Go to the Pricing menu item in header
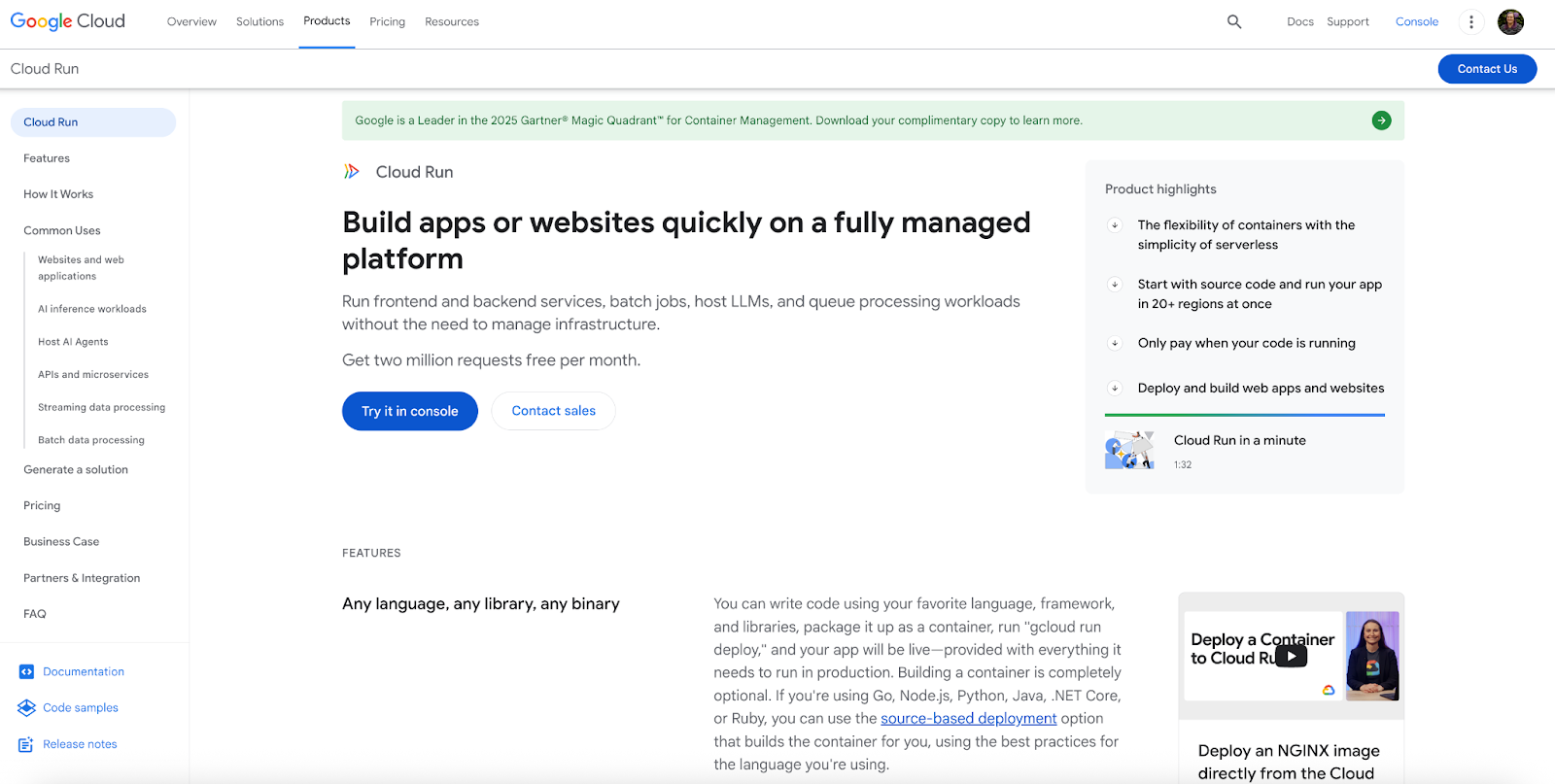The height and width of the screenshot is (784, 1555). 387,21
